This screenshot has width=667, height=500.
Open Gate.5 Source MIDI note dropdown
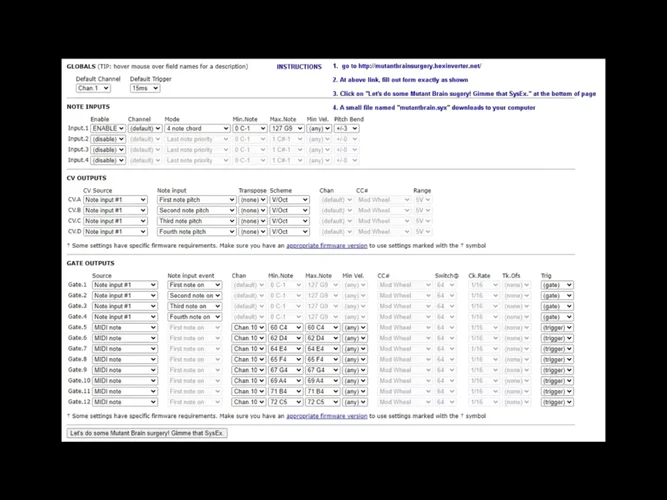tap(125, 327)
